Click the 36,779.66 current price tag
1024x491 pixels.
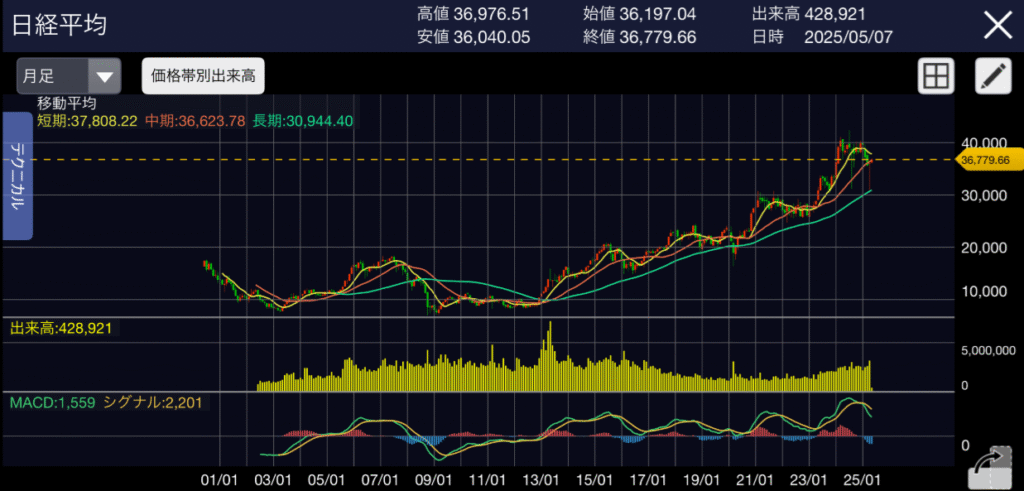click(x=985, y=160)
